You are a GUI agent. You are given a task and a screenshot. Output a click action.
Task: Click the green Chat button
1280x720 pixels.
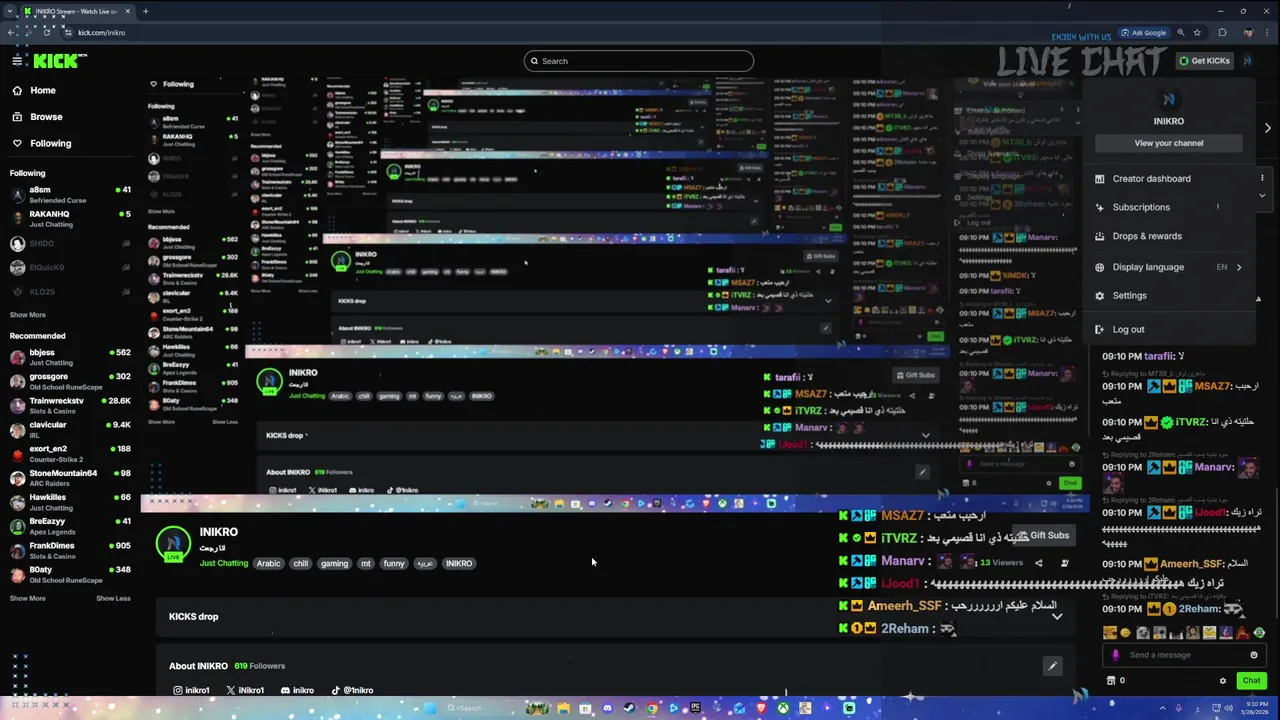1251,681
